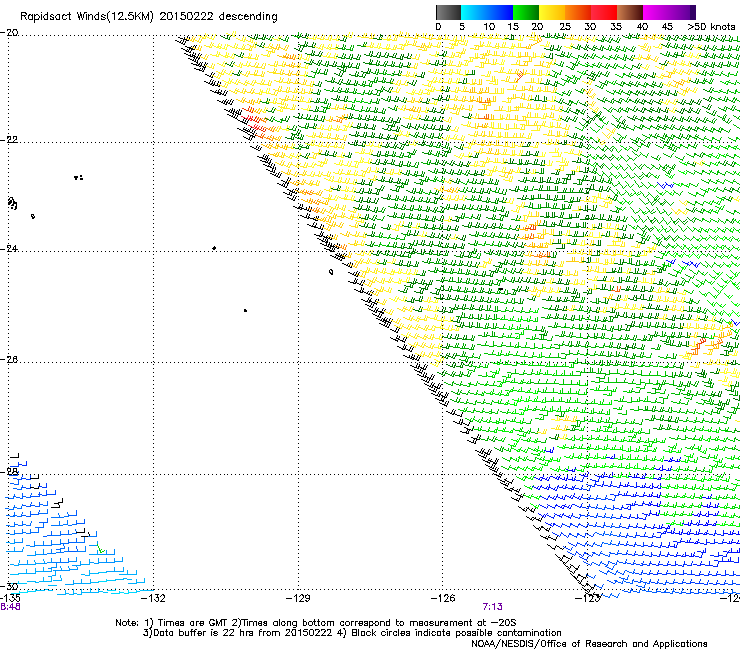Click the '20' legend scale label

click(x=537, y=27)
